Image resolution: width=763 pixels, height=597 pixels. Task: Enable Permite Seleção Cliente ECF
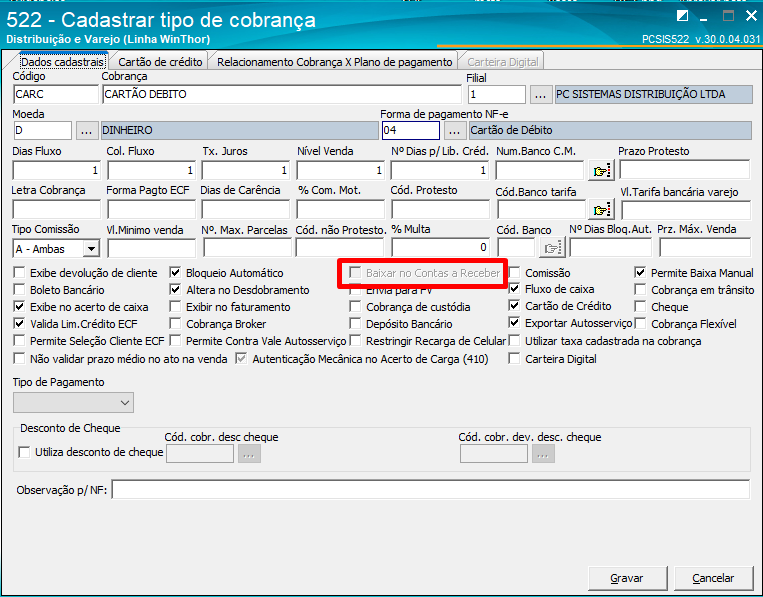coord(19,340)
